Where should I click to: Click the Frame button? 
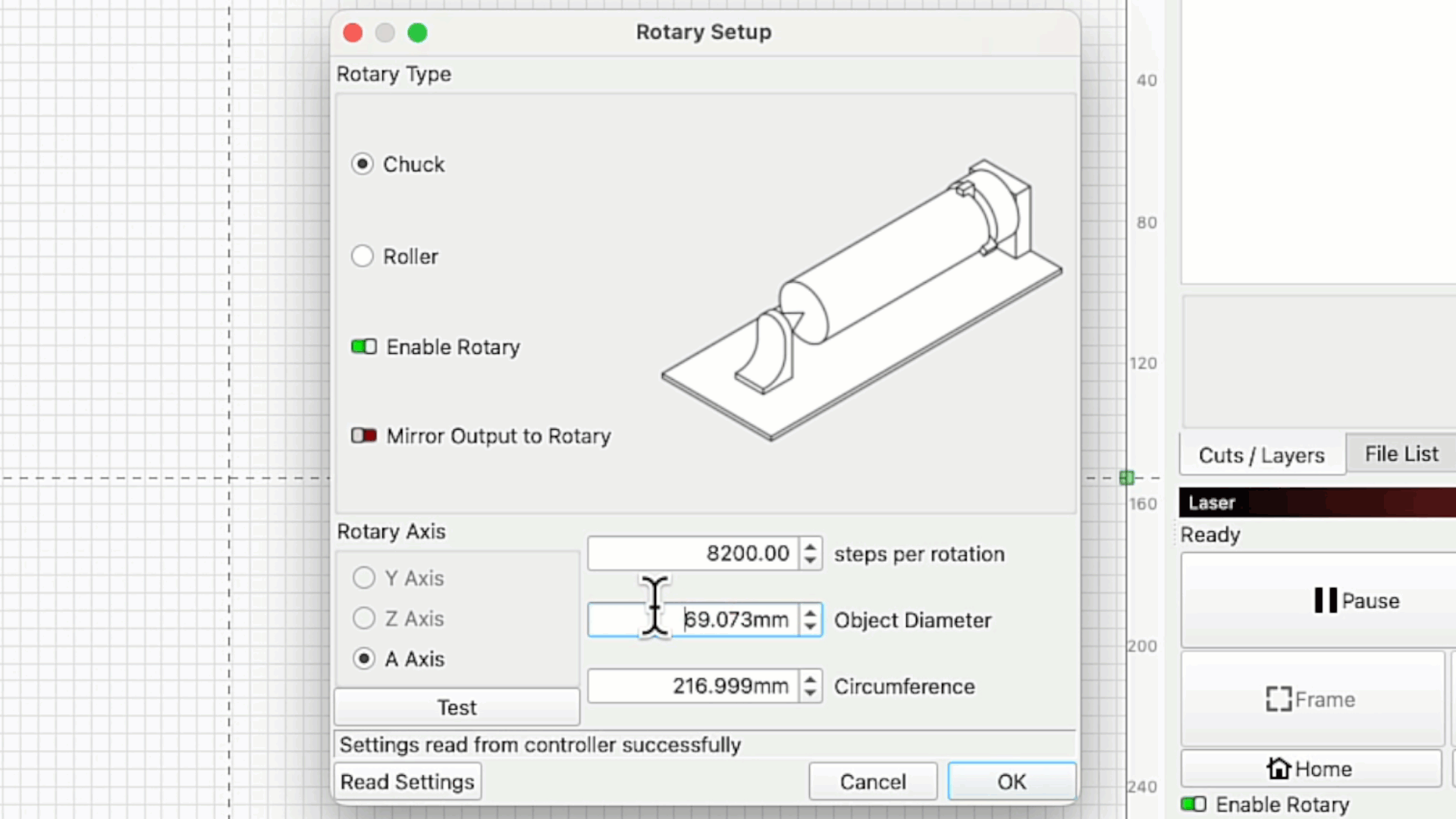click(1311, 699)
